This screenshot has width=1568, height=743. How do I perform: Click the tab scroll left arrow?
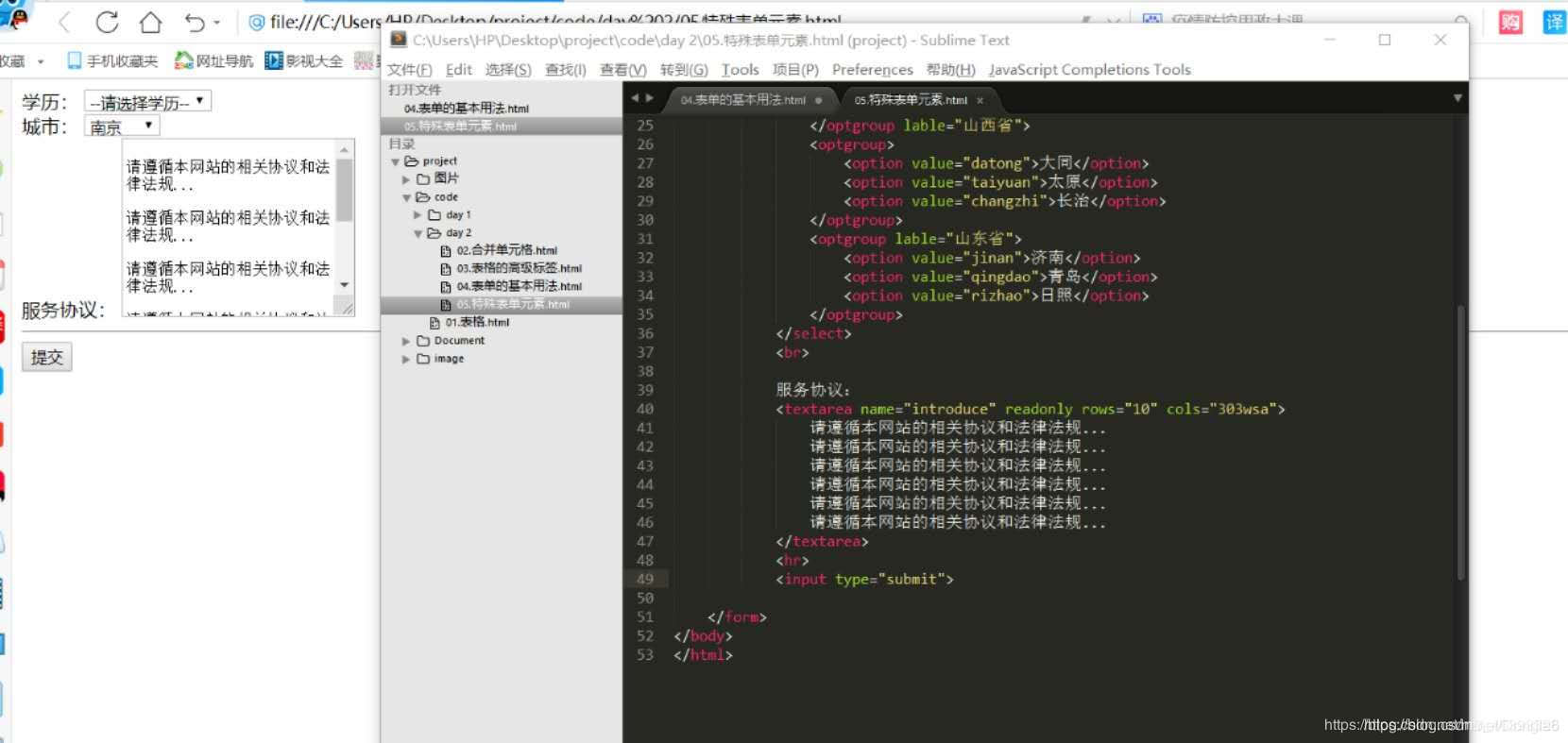(x=635, y=98)
